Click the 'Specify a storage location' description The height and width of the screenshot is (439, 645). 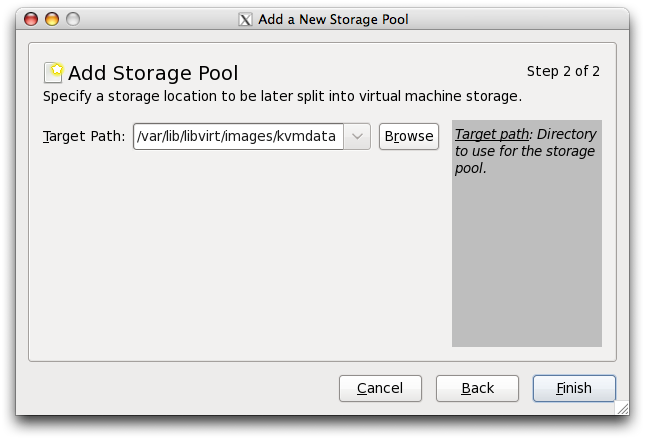pos(282,97)
